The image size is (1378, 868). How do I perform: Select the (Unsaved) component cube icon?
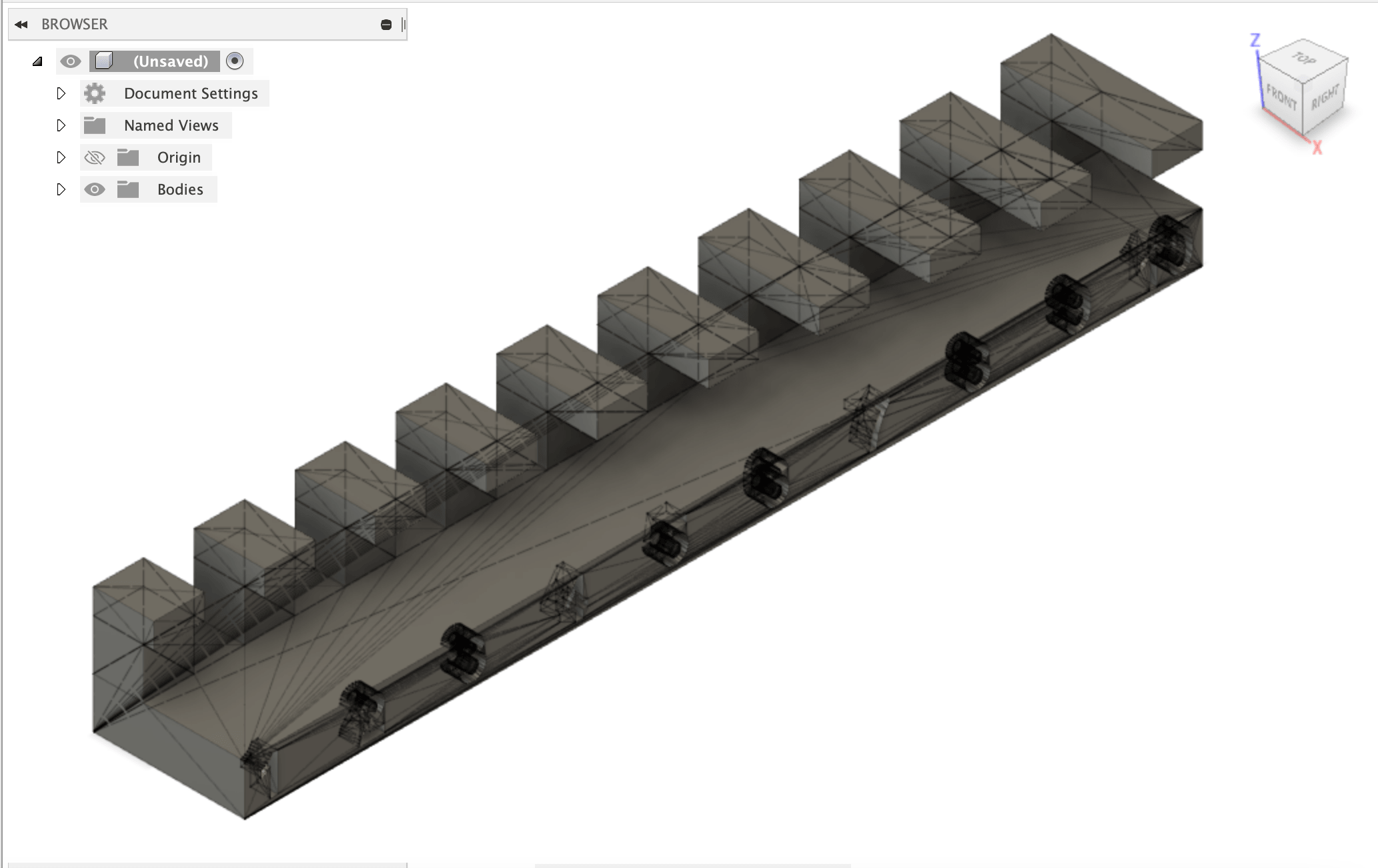pyautogui.click(x=103, y=61)
